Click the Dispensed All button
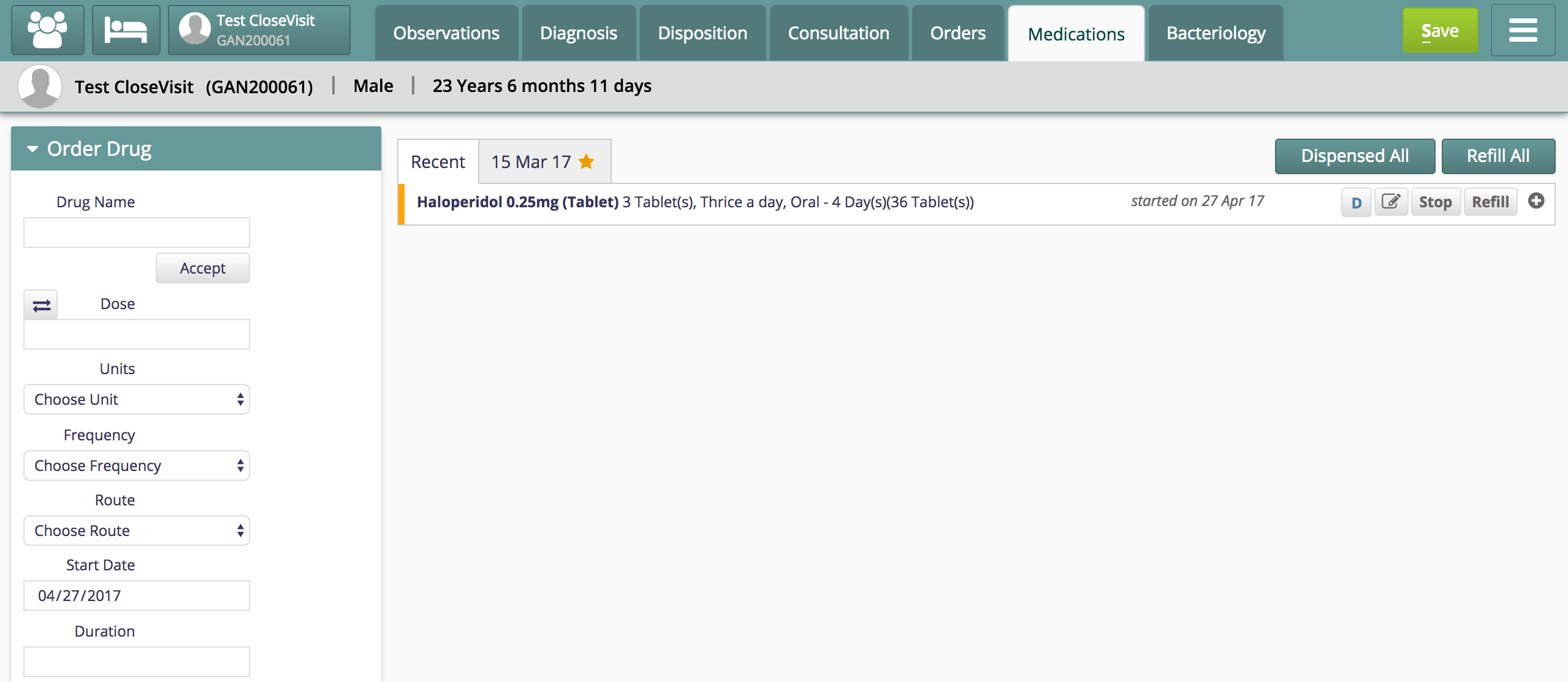The height and width of the screenshot is (682, 1568). [x=1354, y=156]
